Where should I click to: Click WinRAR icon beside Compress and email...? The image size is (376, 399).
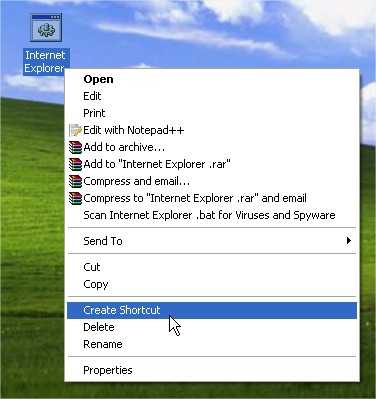click(x=75, y=181)
